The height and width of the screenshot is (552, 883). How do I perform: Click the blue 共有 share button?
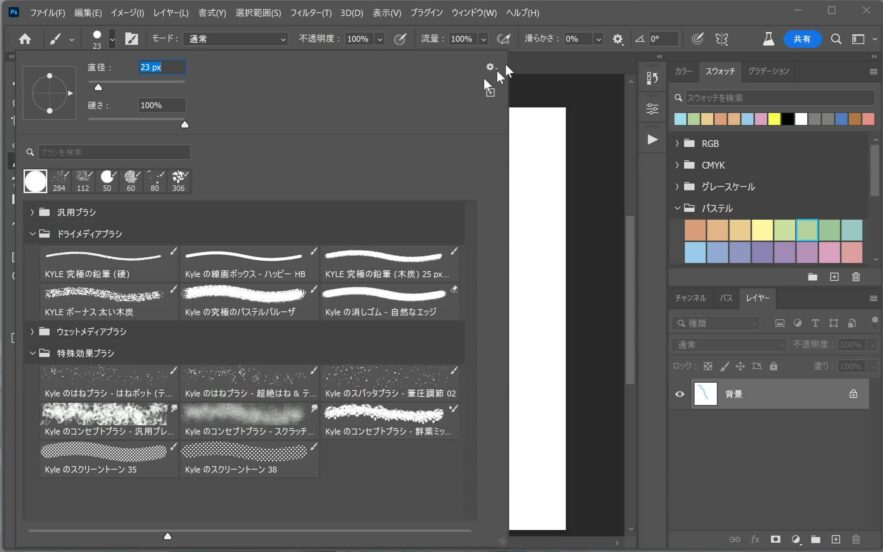coord(802,39)
